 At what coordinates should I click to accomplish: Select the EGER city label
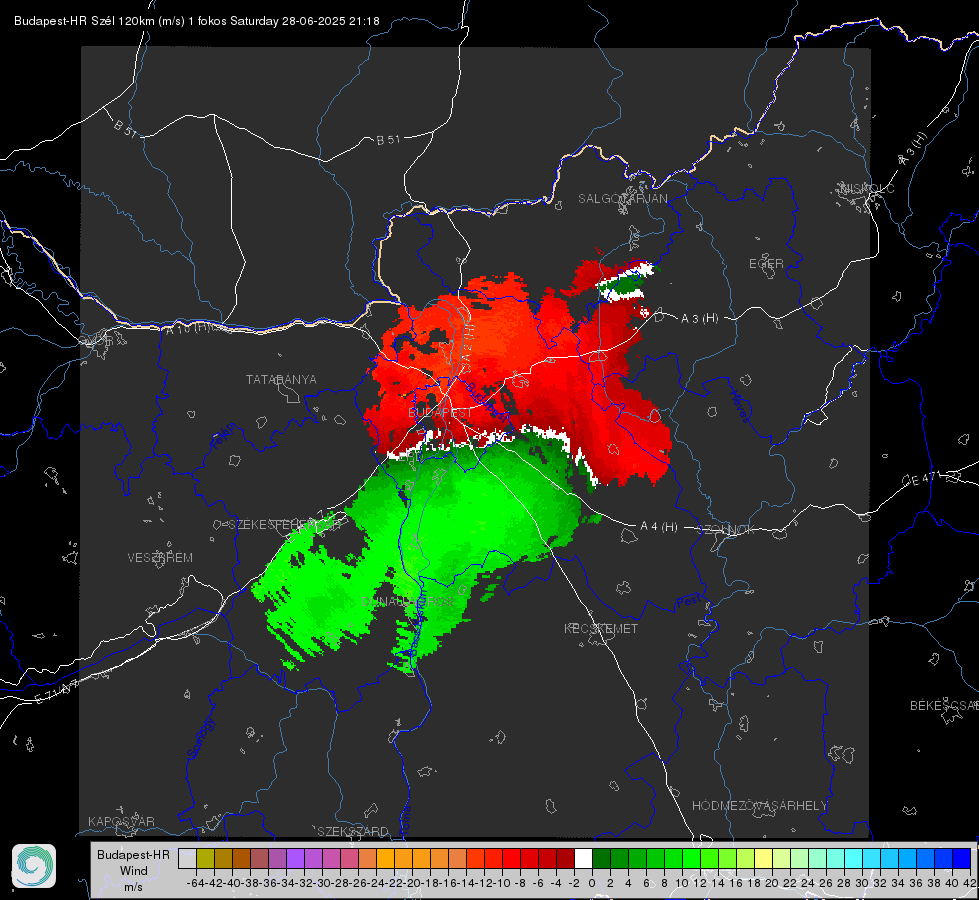(x=766, y=264)
